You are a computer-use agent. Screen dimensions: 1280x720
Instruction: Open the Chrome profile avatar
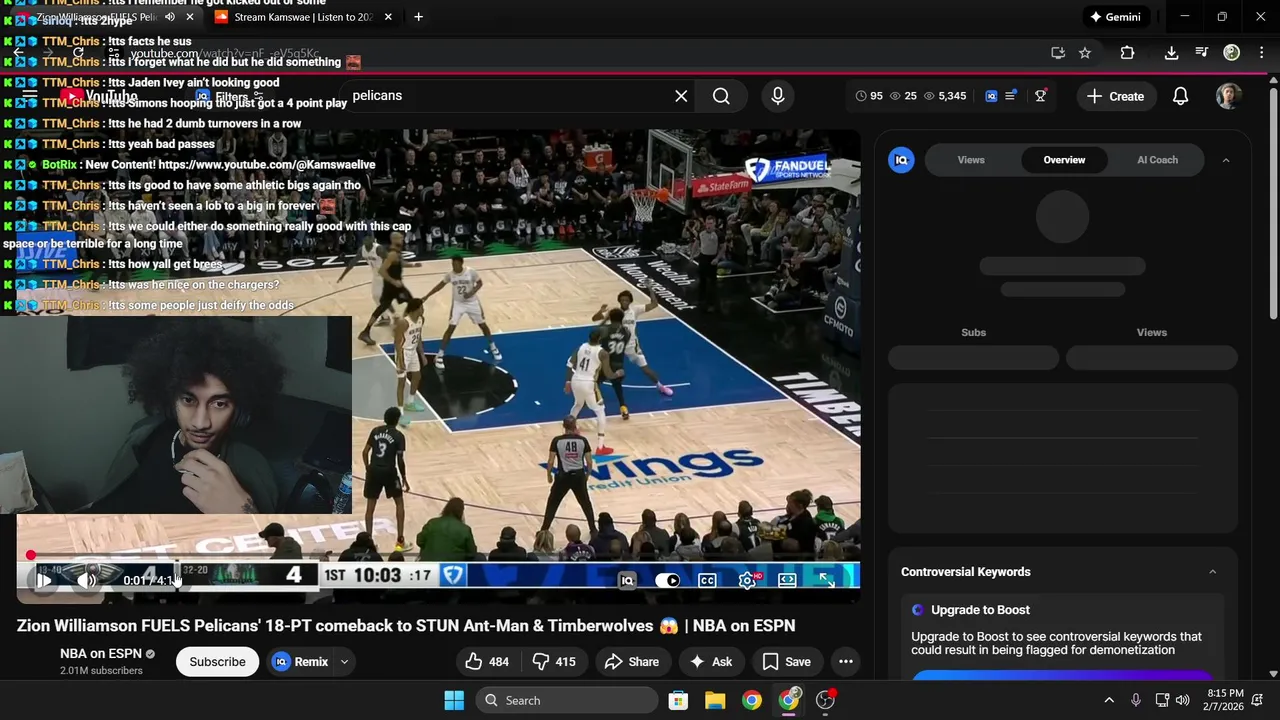pyautogui.click(x=1232, y=53)
